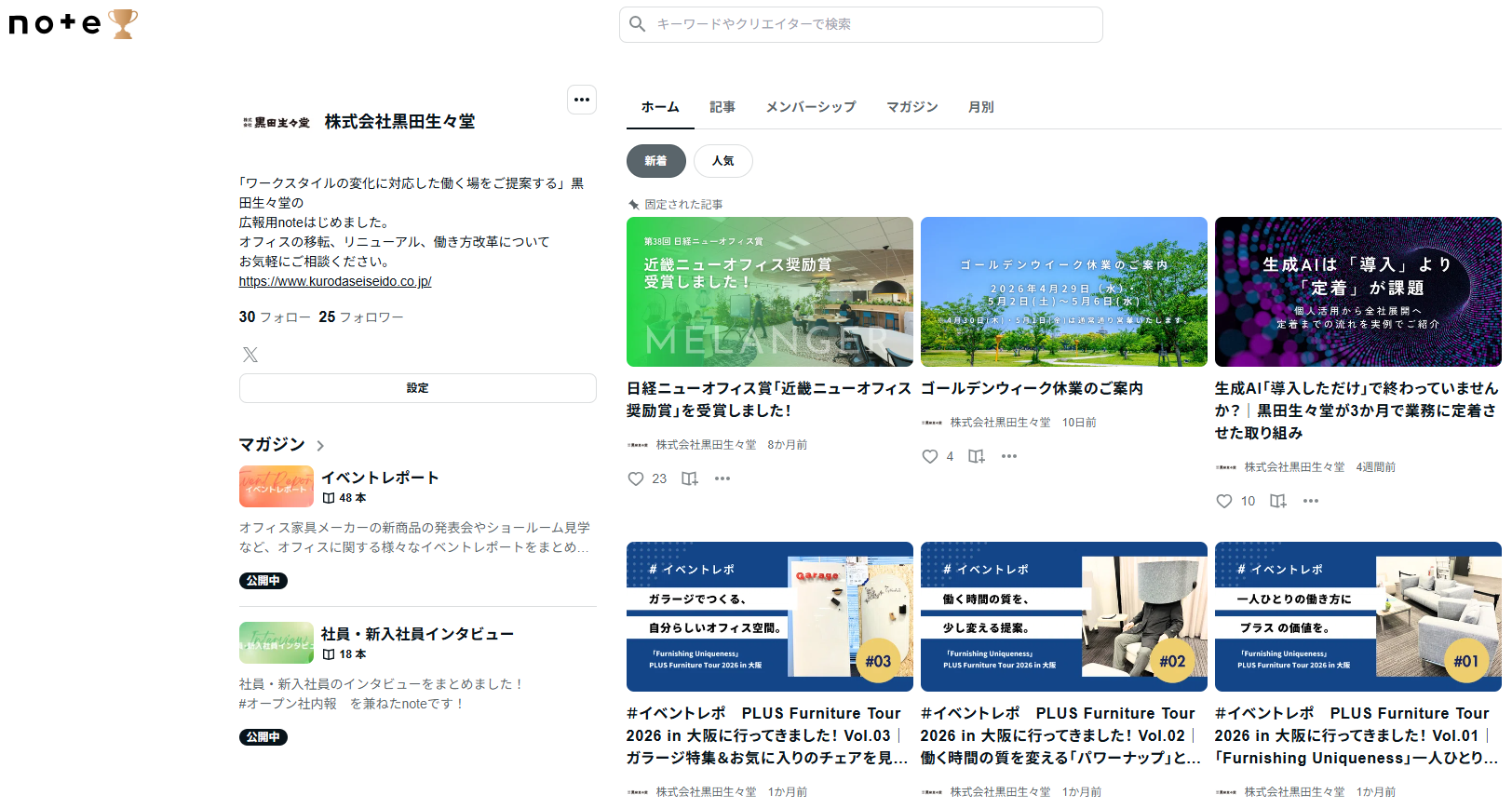Select the 人気 filter
The width and height of the screenshot is (1512, 808).
pyautogui.click(x=723, y=161)
